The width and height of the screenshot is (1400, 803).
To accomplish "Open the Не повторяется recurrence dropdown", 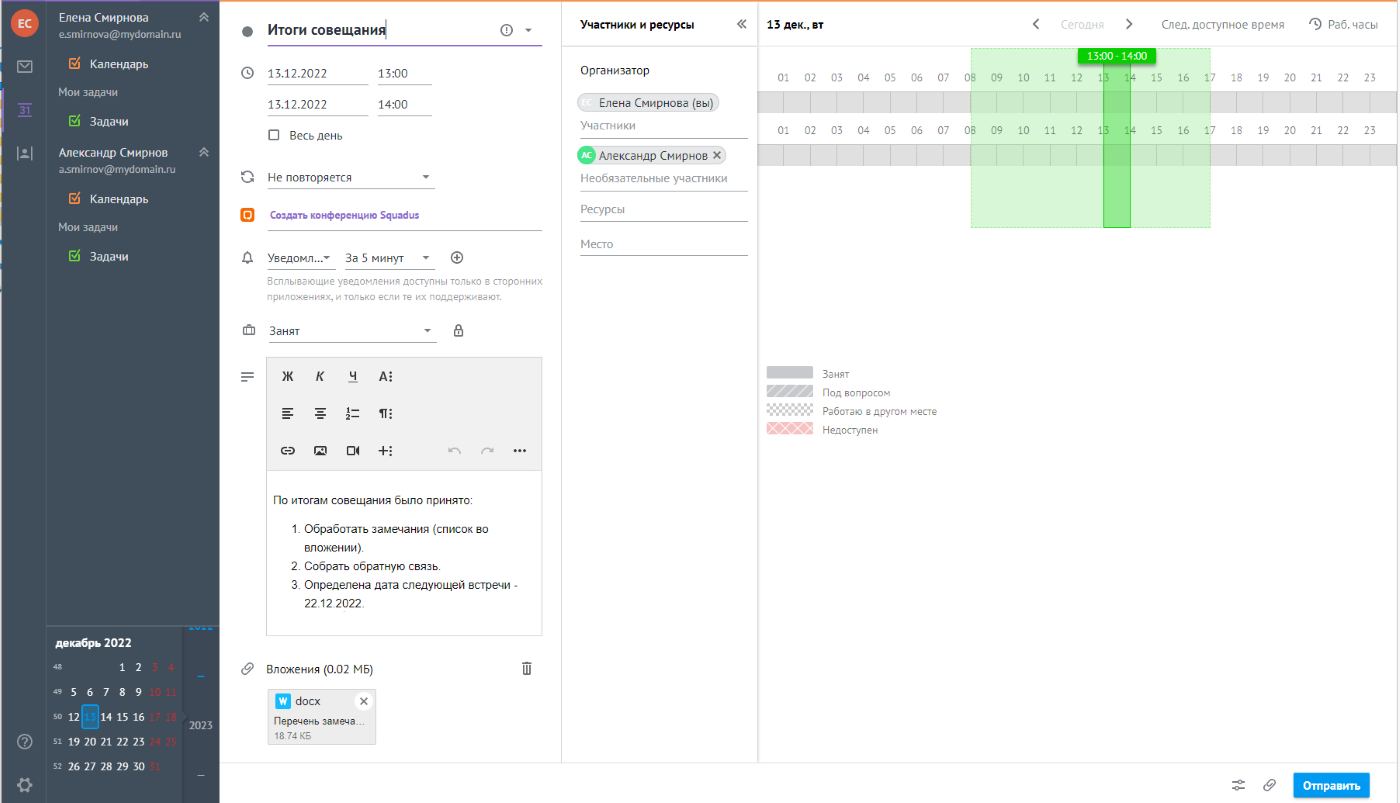I will pyautogui.click(x=350, y=177).
